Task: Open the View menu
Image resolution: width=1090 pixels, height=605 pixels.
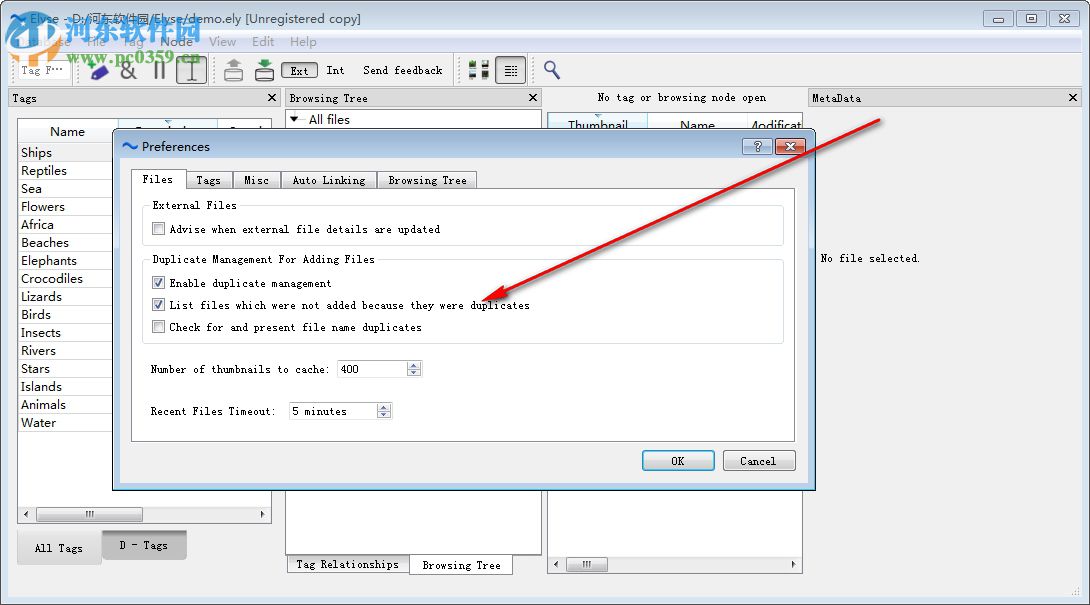Action: click(222, 42)
